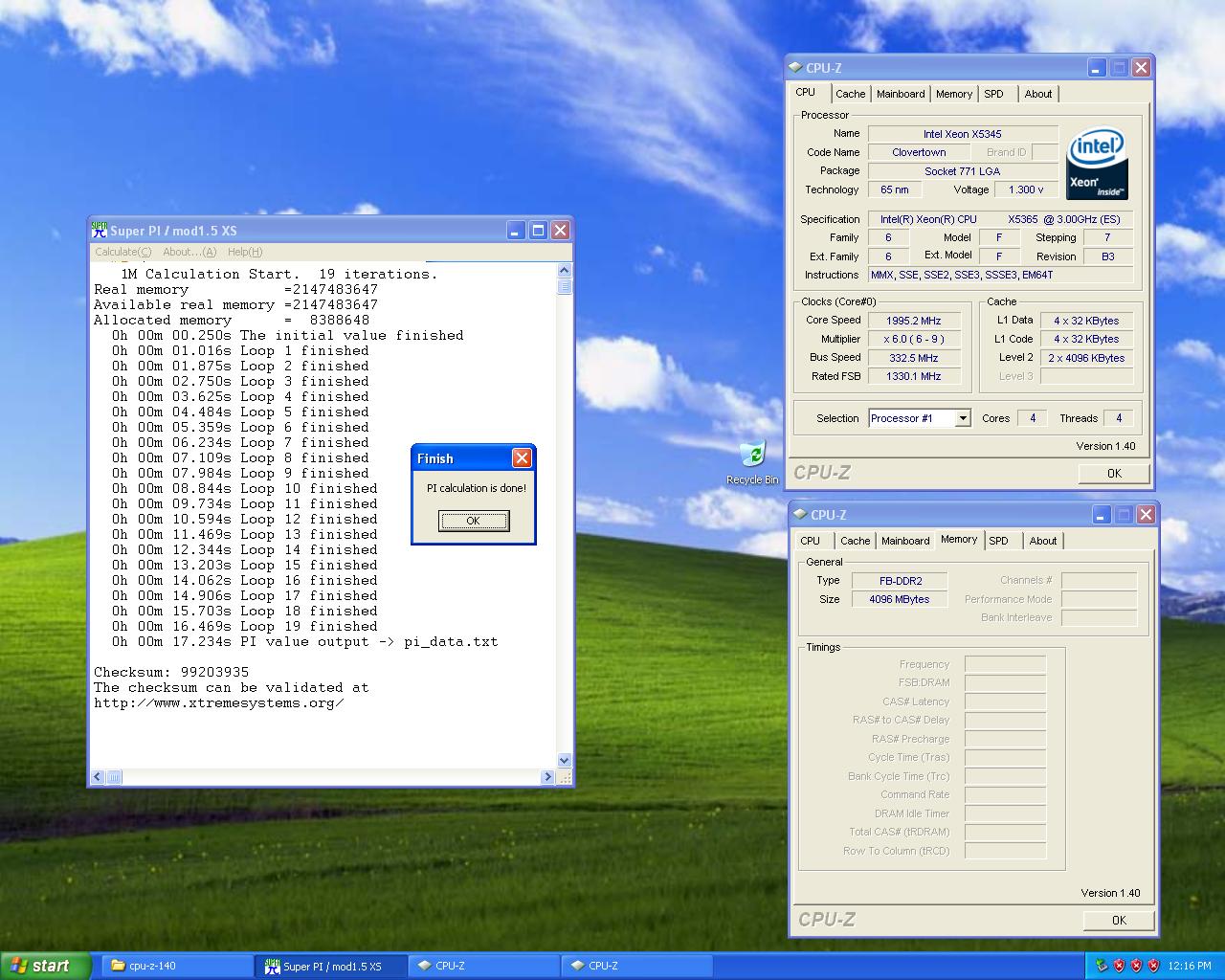Open the Recycle Bin desktop icon

click(752, 463)
